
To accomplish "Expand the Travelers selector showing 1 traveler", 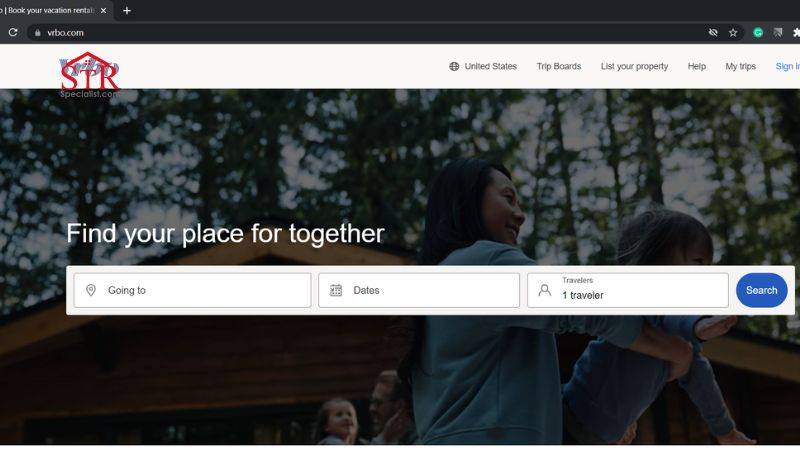I will click(628, 290).
